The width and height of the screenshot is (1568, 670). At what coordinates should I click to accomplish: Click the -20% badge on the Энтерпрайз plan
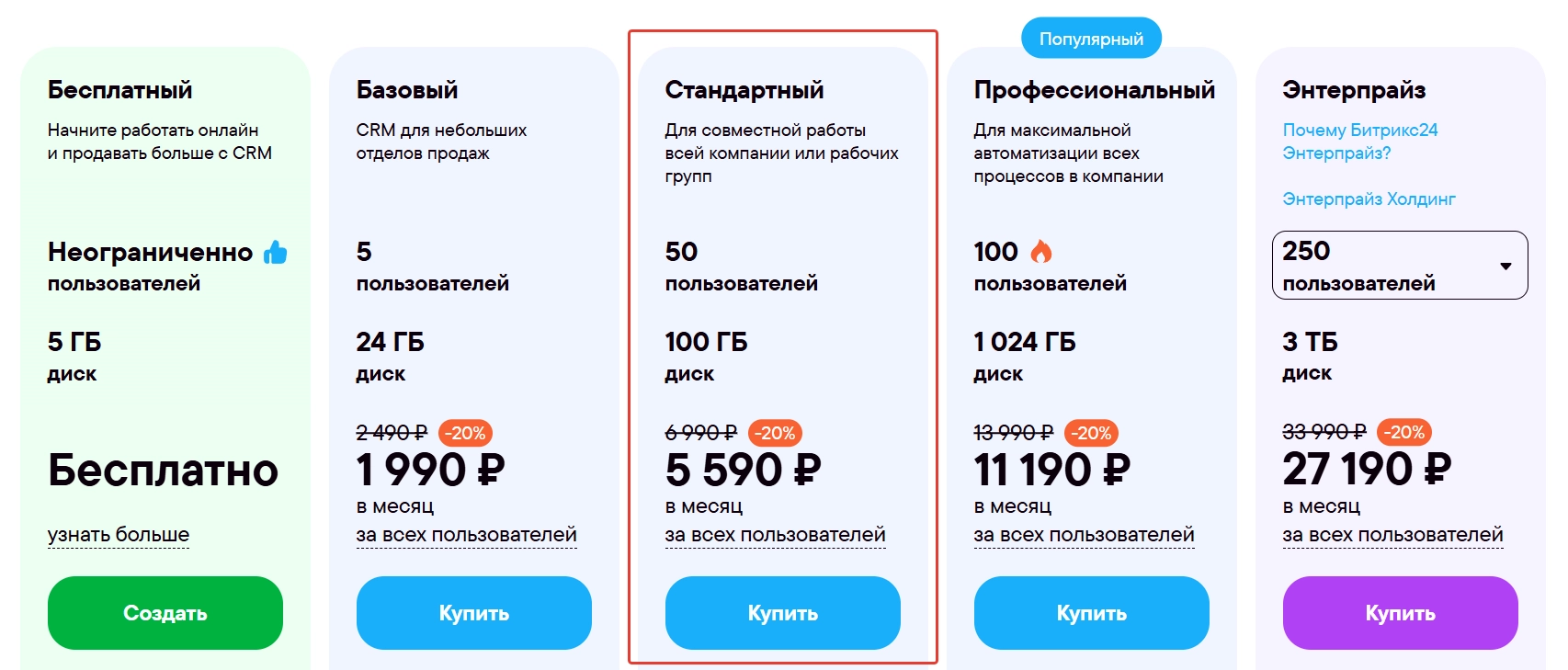(x=1404, y=432)
